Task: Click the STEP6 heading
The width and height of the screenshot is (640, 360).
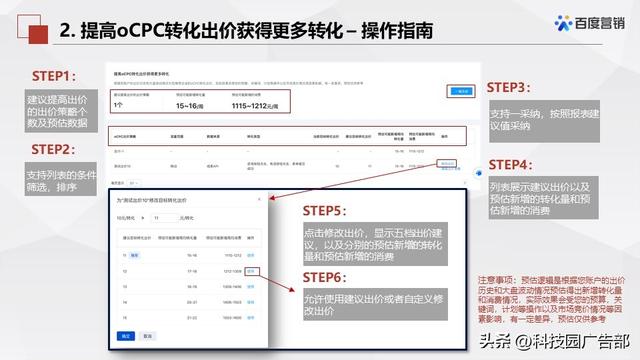Action: 324,277
